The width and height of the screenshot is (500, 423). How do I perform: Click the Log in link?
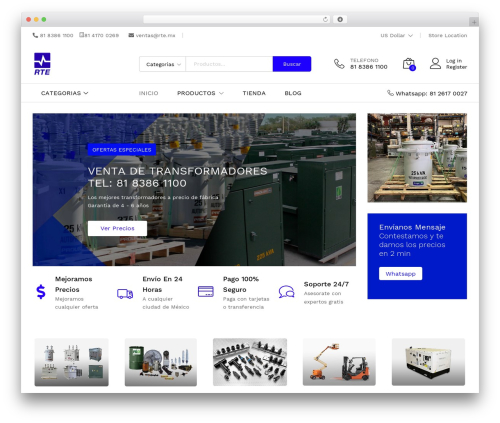[x=454, y=61]
